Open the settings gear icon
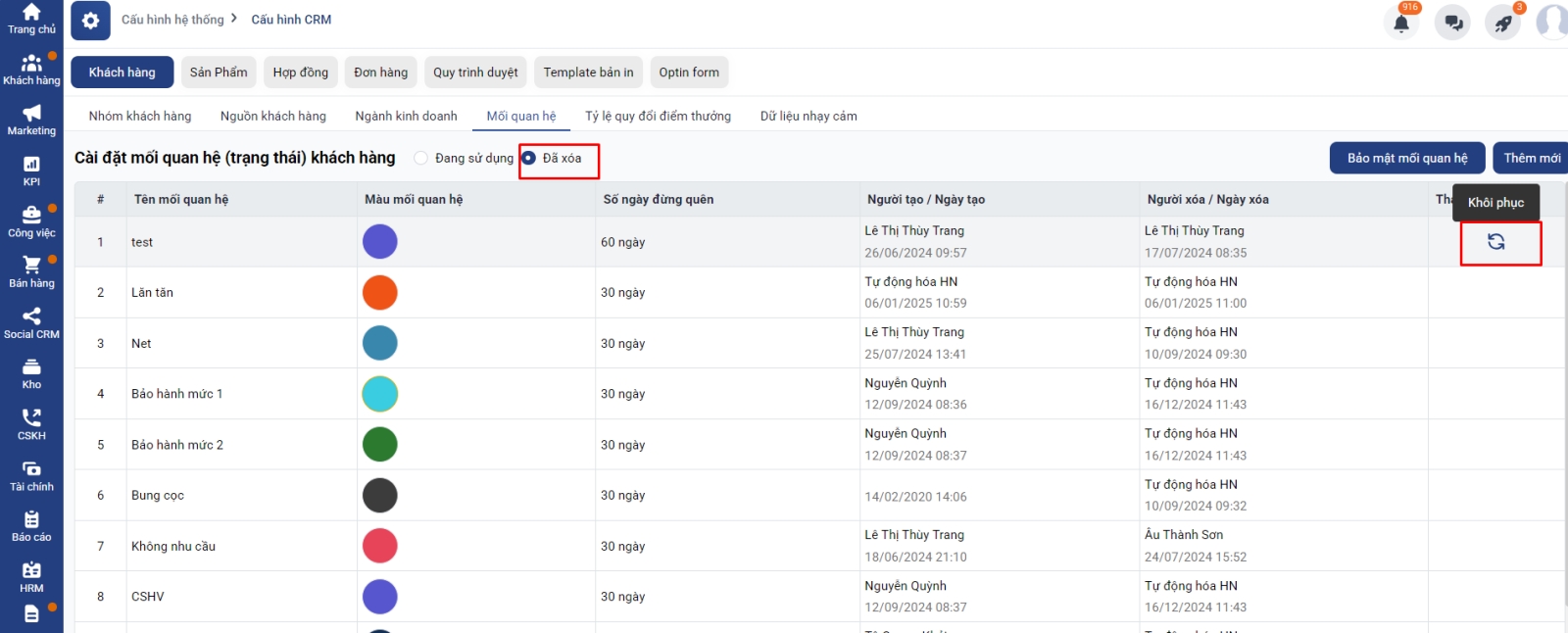 [x=90, y=21]
